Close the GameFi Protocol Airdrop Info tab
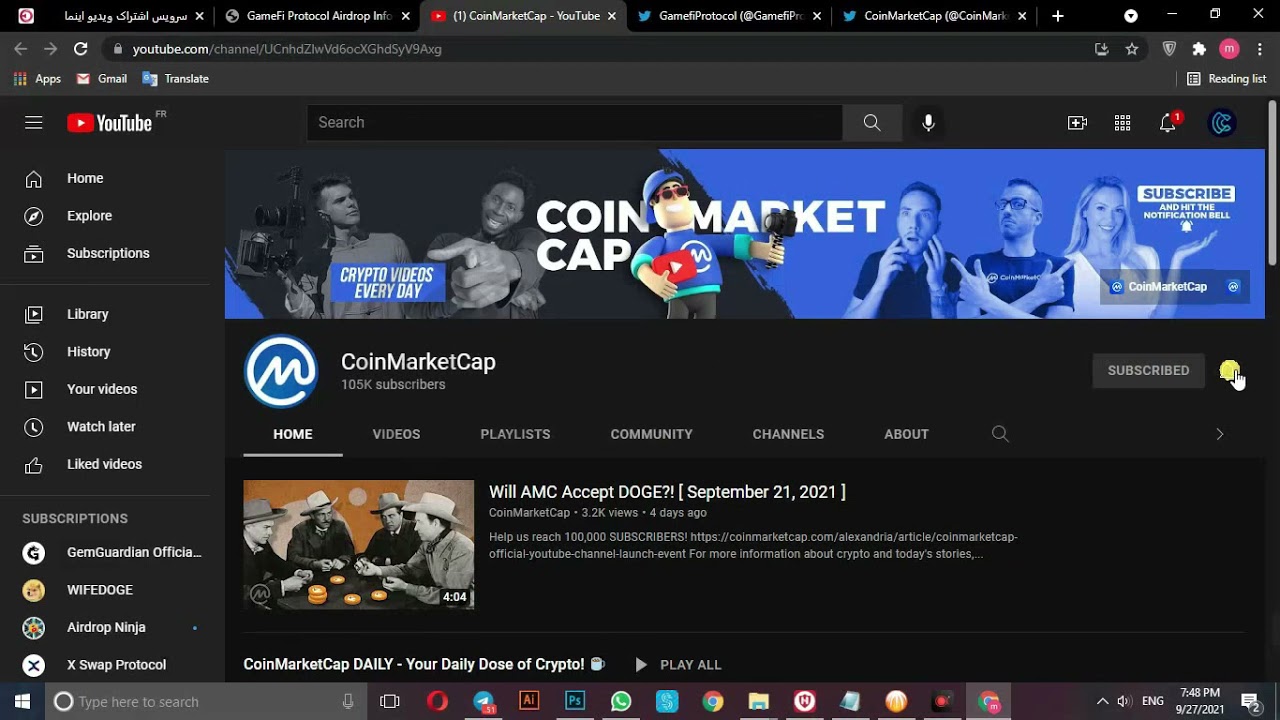The height and width of the screenshot is (720, 1280). 406,16
